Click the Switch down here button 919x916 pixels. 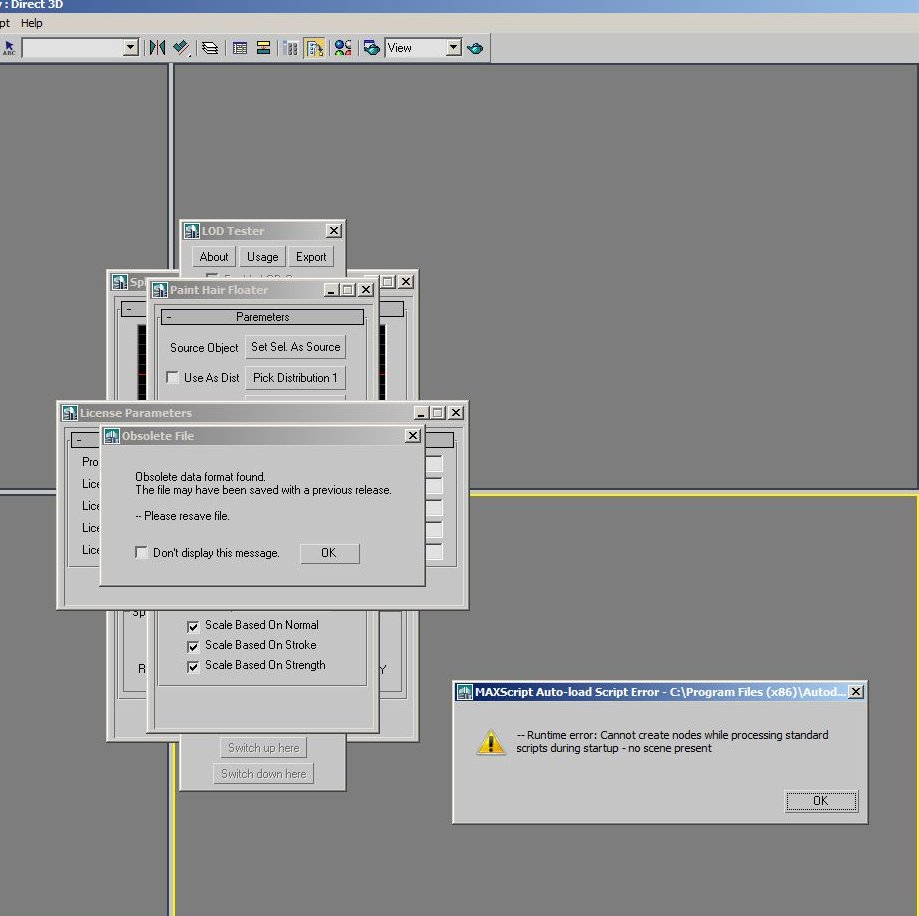(264, 774)
